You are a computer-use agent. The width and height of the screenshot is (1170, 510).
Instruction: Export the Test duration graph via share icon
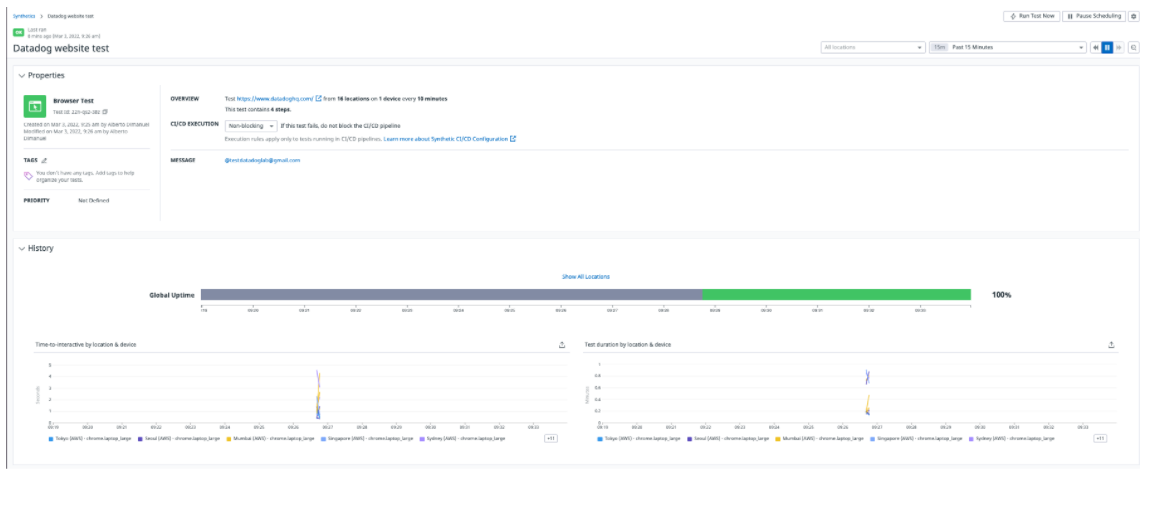tap(1111, 345)
